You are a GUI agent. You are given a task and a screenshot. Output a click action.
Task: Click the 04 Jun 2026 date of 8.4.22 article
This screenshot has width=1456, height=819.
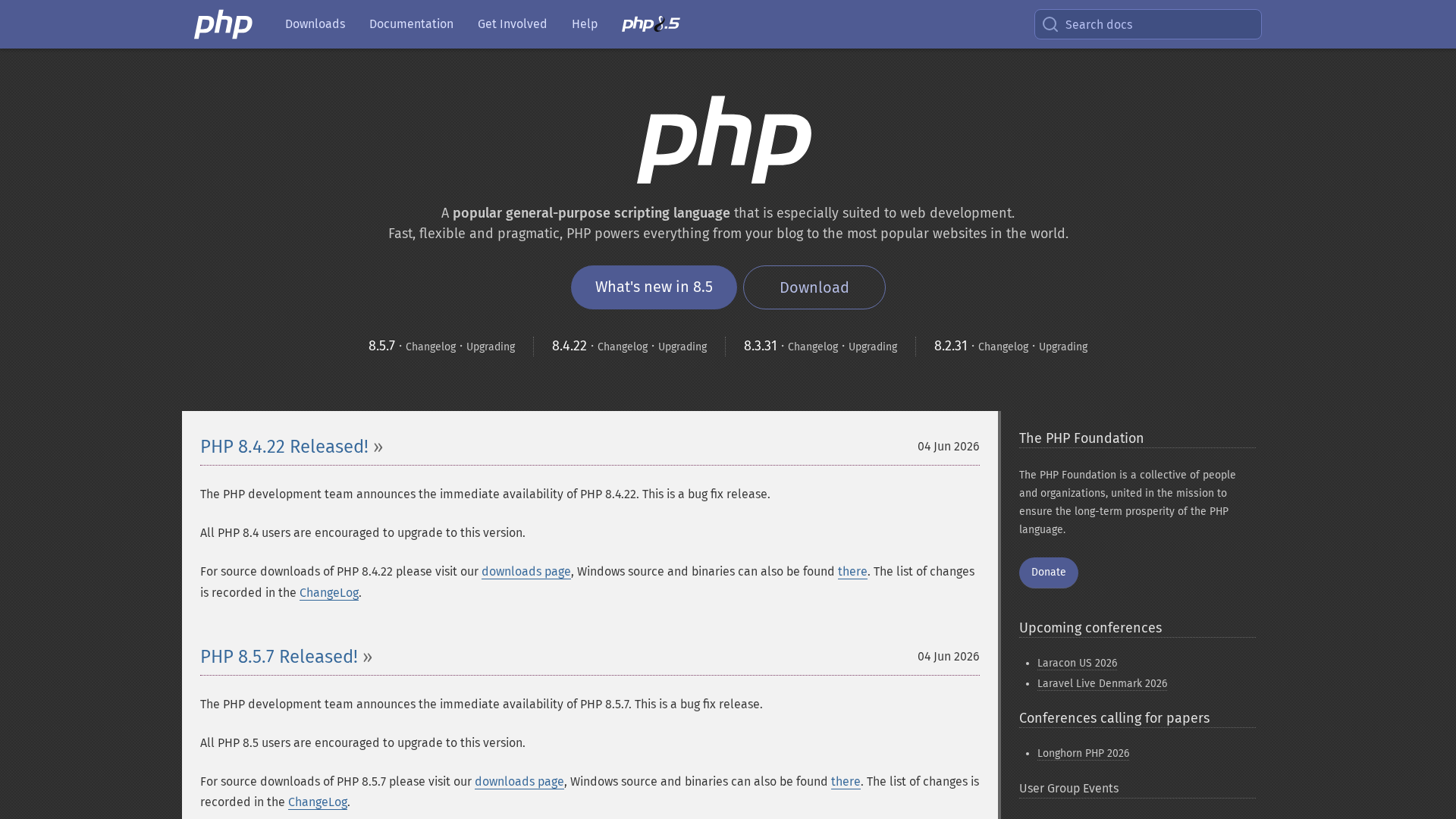(x=948, y=447)
